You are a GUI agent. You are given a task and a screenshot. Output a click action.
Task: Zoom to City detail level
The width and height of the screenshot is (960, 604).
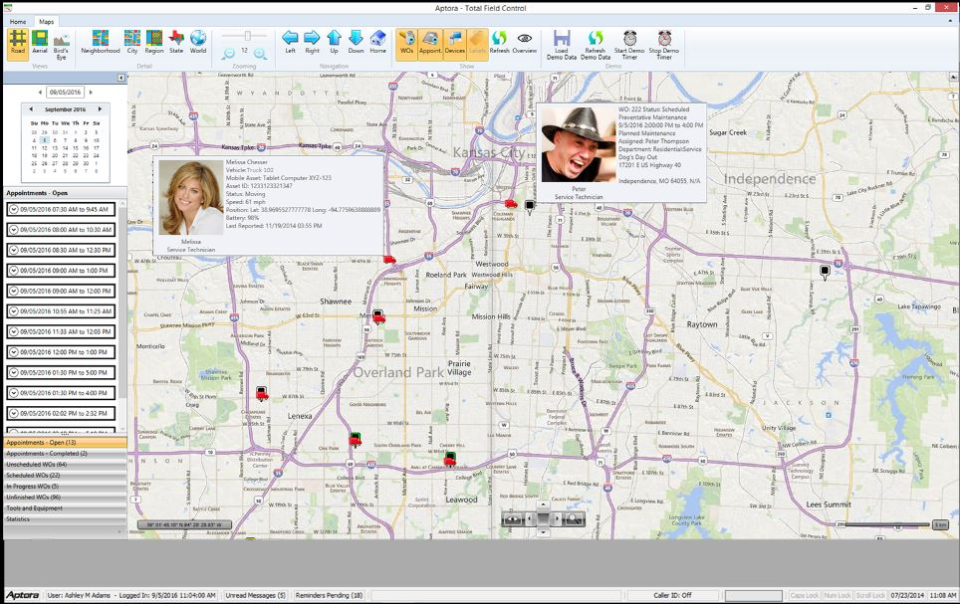coord(132,43)
